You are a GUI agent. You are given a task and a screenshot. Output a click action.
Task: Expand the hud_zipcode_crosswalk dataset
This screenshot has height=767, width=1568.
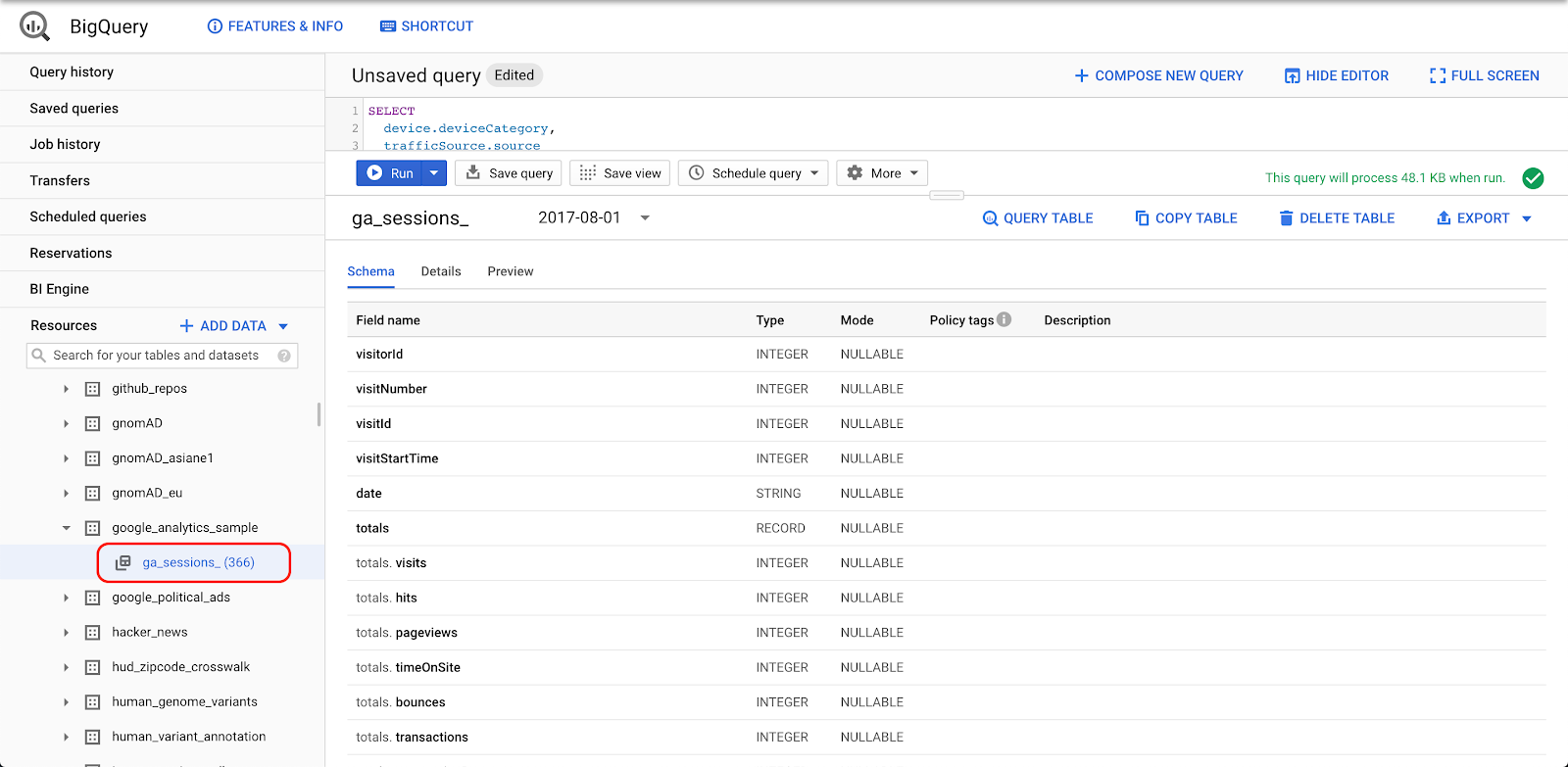pyautogui.click(x=66, y=667)
